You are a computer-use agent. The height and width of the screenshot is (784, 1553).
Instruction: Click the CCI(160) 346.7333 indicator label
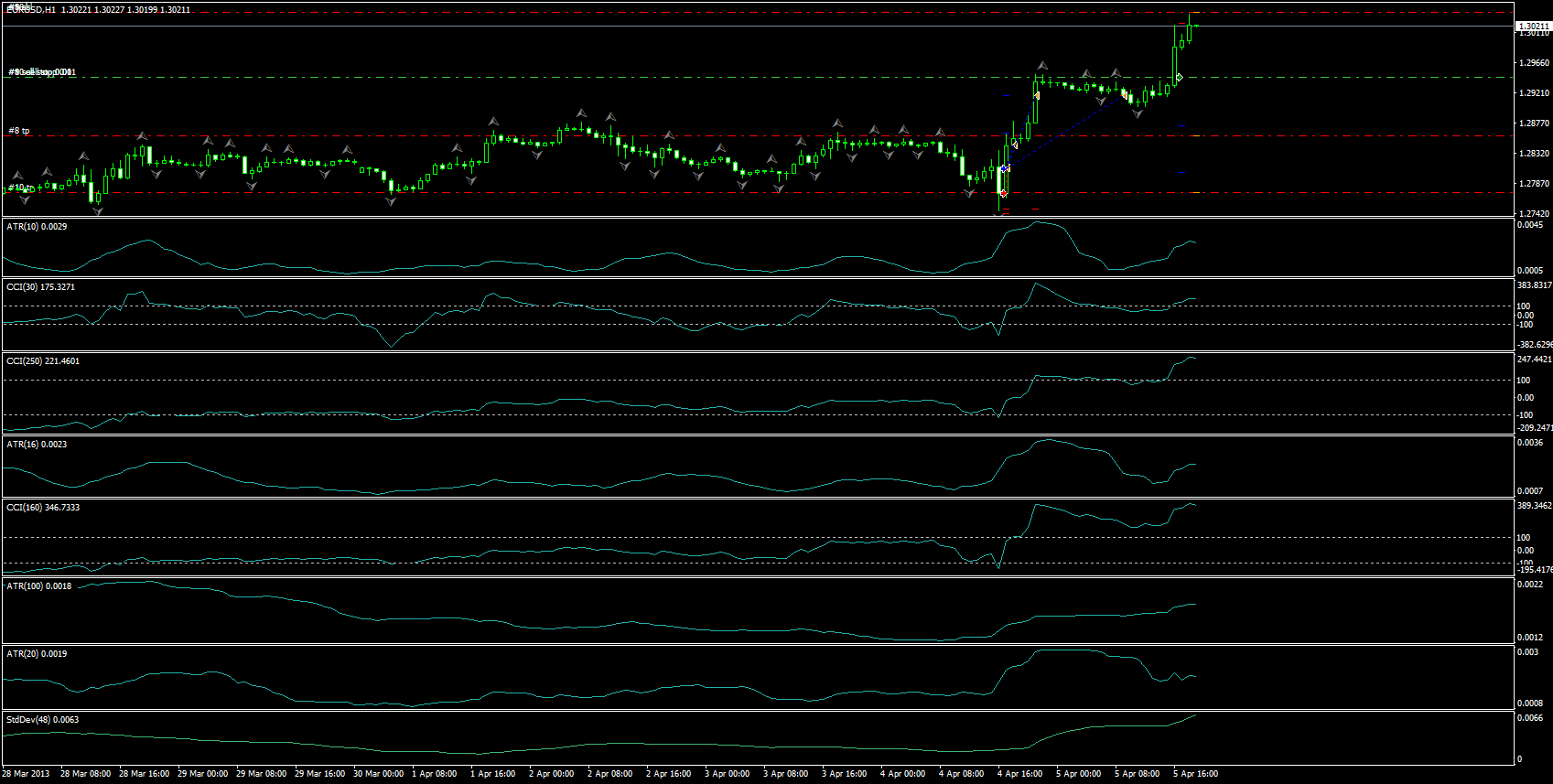tap(43, 507)
